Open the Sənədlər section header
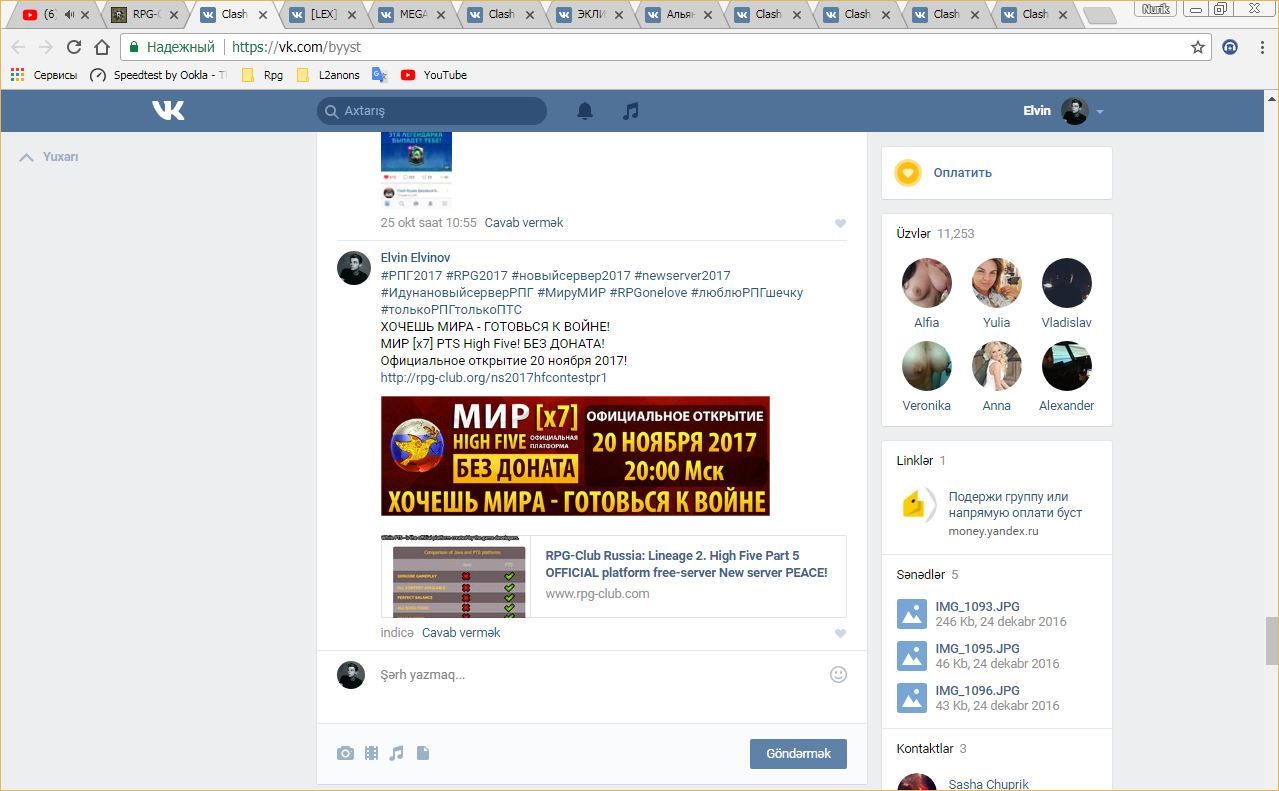Screen dimensions: 1279x791 coord(927,575)
